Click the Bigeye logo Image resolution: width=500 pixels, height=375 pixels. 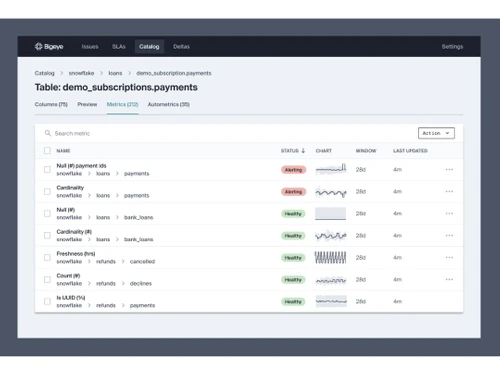point(49,47)
